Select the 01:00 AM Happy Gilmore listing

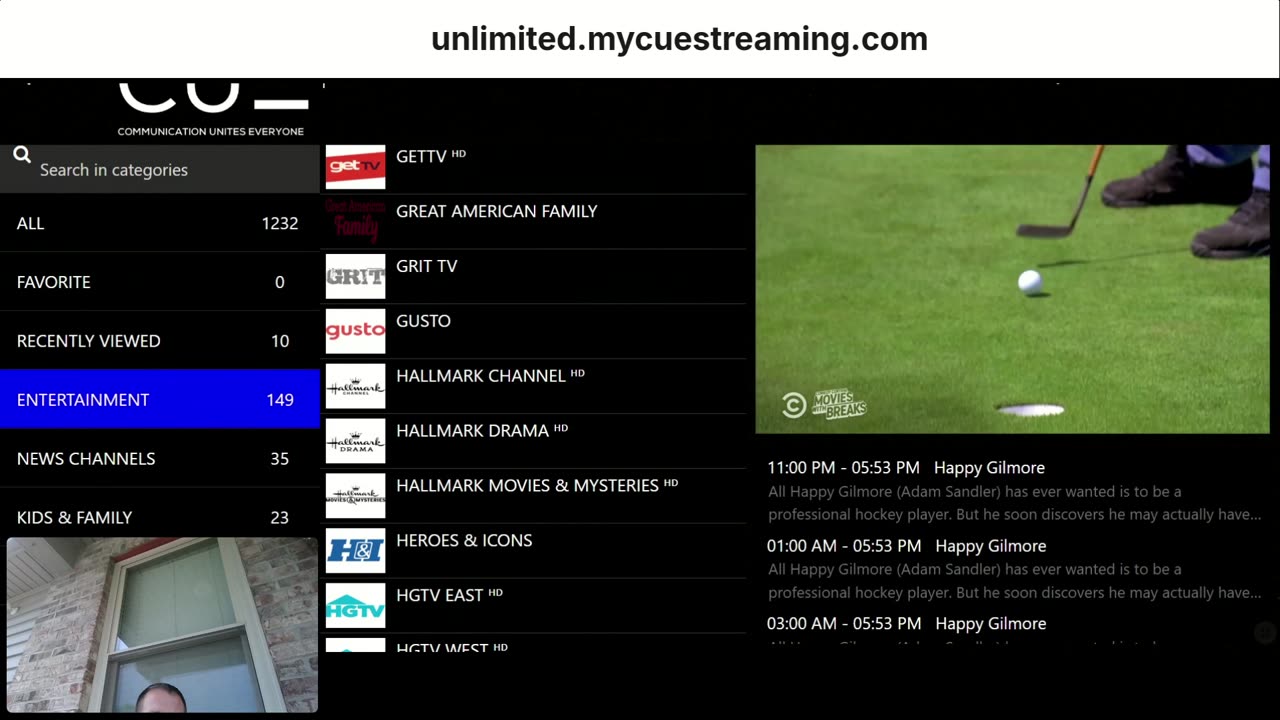1014,569
